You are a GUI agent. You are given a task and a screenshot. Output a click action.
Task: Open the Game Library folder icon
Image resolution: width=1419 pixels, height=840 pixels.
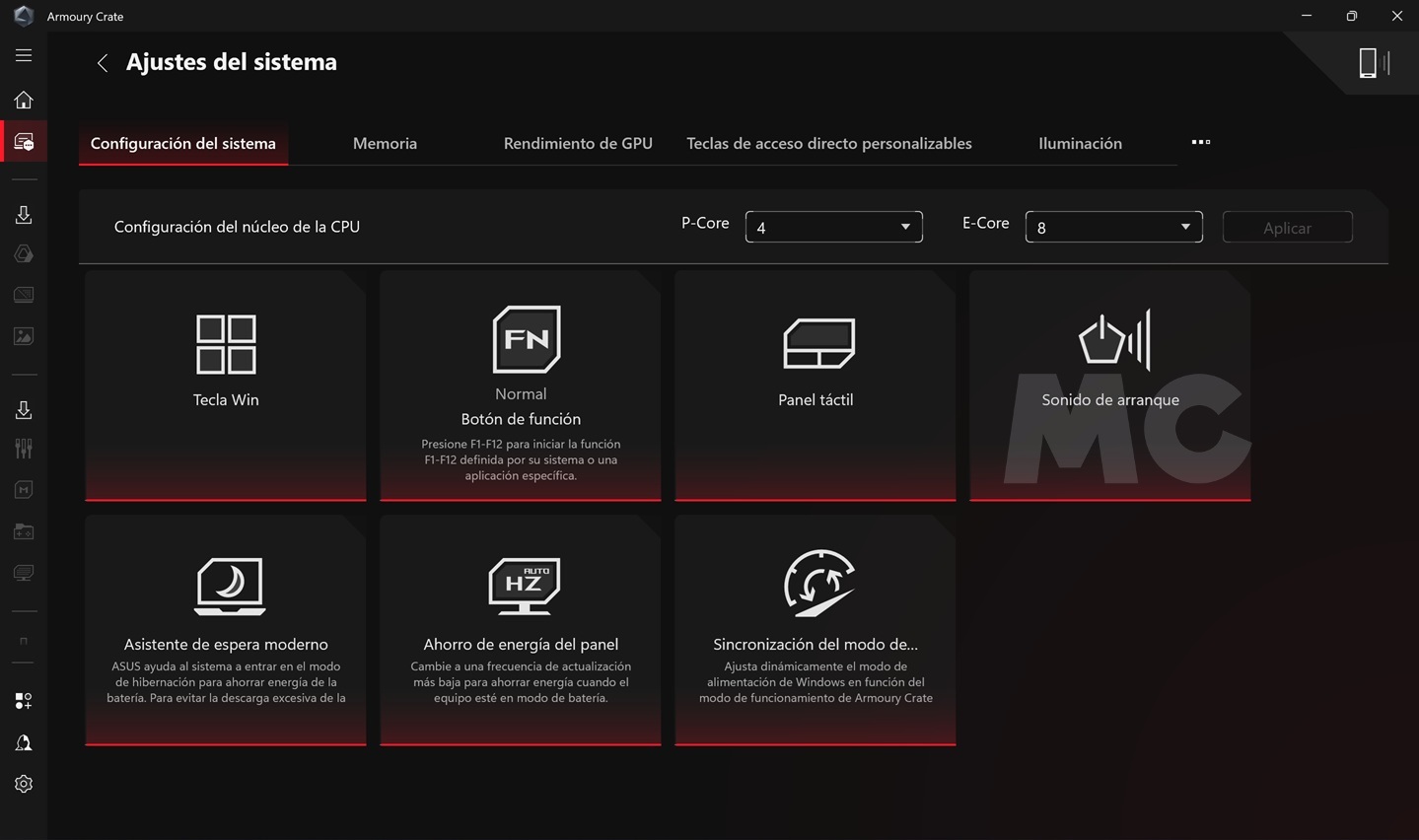[24, 531]
